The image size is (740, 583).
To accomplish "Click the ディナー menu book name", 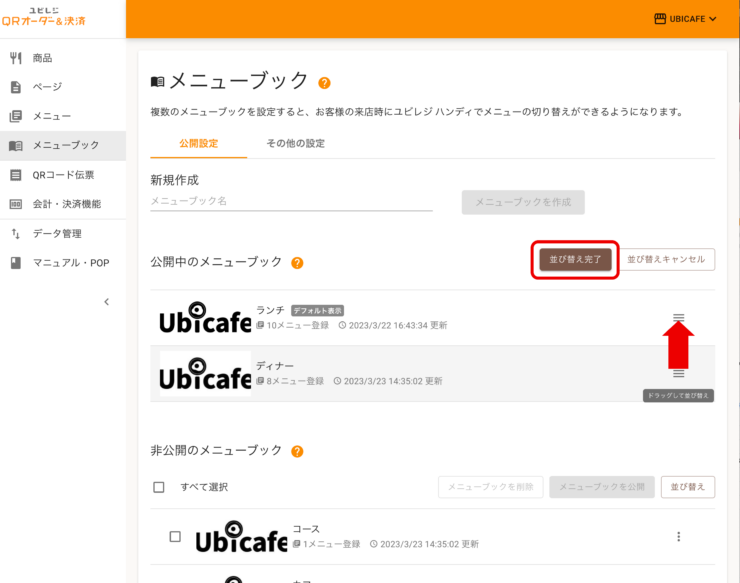I will tap(275, 366).
